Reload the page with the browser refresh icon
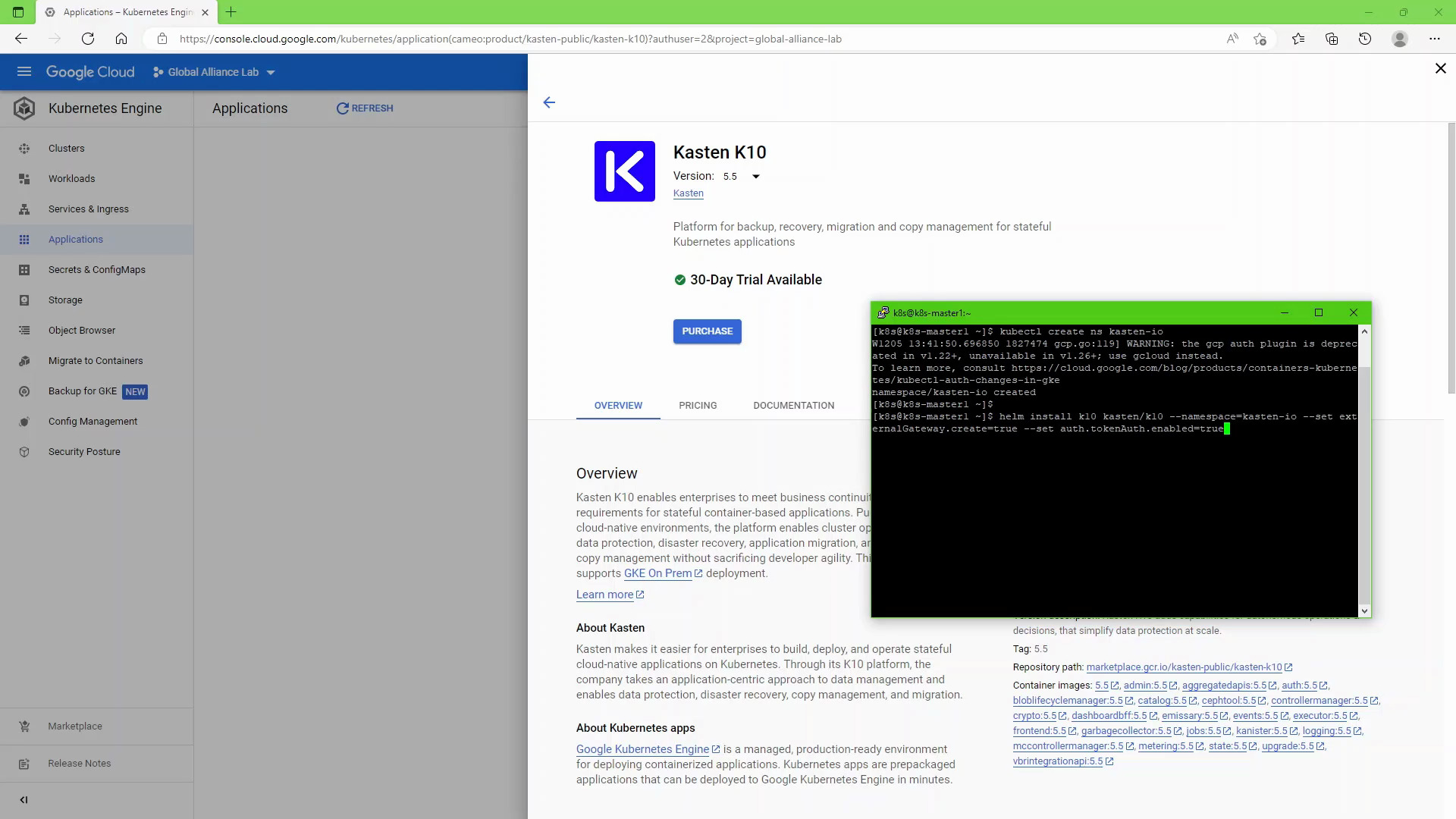The height and width of the screenshot is (819, 1456). point(88,39)
